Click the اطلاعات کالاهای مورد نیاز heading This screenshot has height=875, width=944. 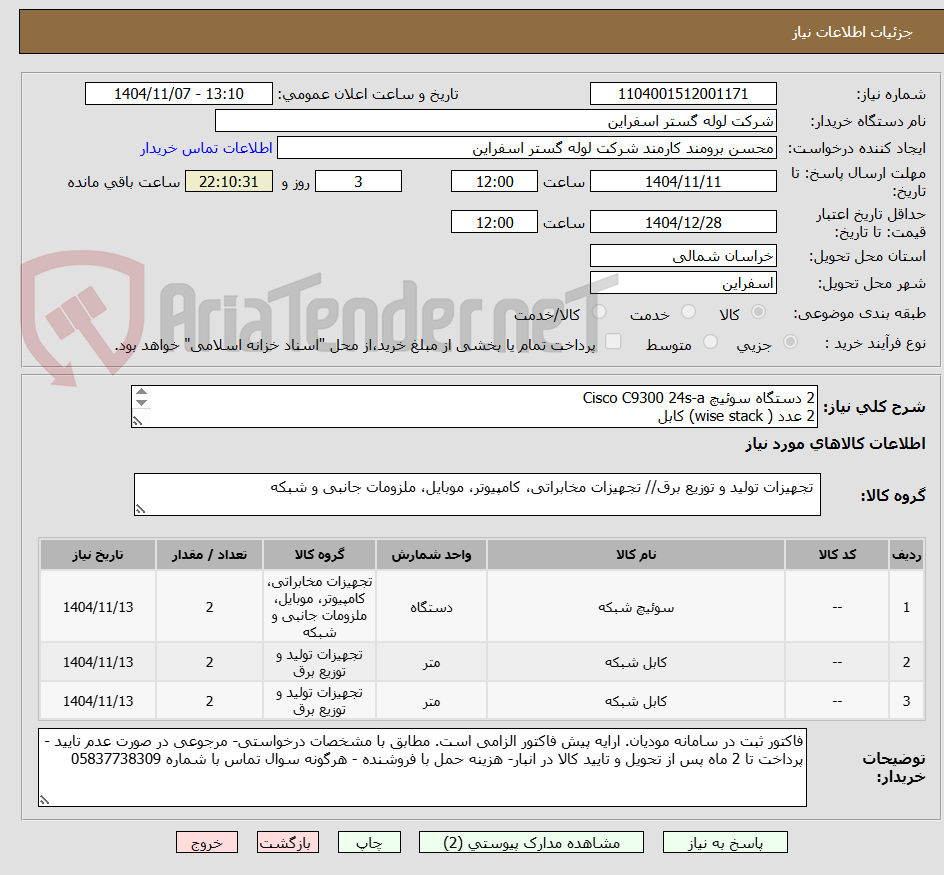(836, 444)
